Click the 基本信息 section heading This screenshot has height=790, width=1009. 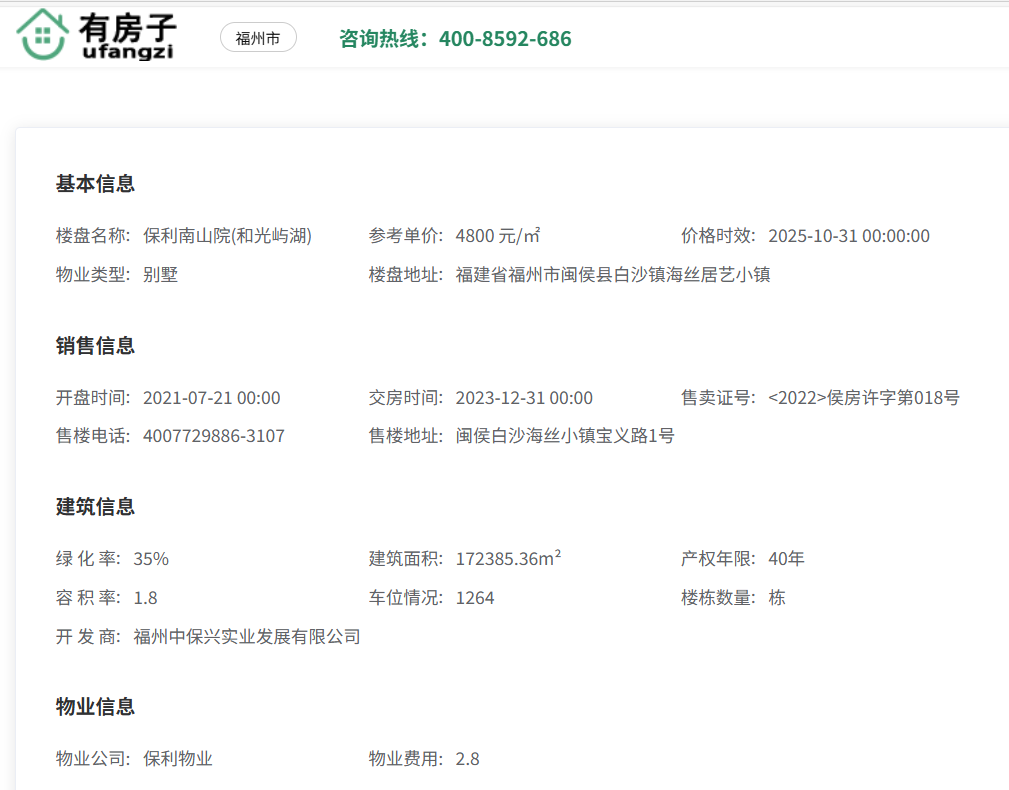(x=95, y=184)
